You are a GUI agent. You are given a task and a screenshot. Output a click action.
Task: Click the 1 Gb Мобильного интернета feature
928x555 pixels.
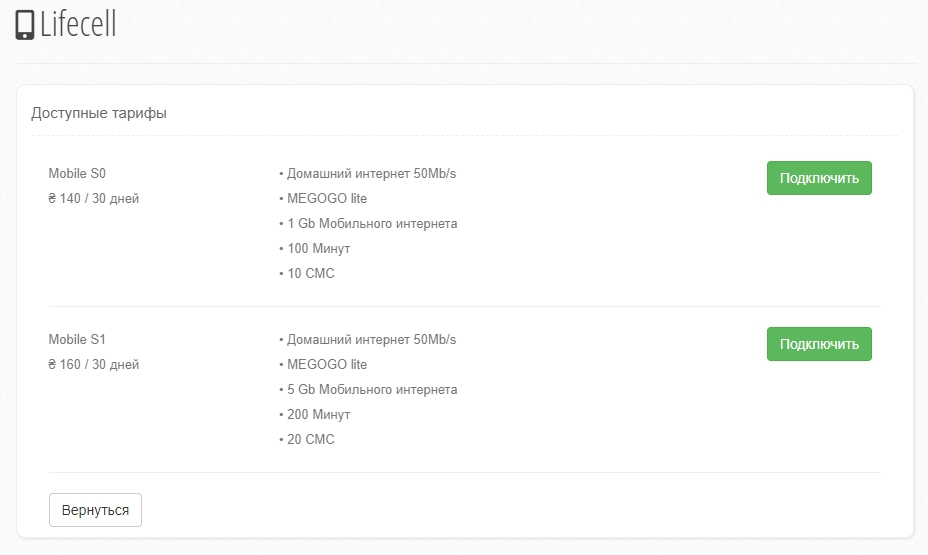click(369, 223)
